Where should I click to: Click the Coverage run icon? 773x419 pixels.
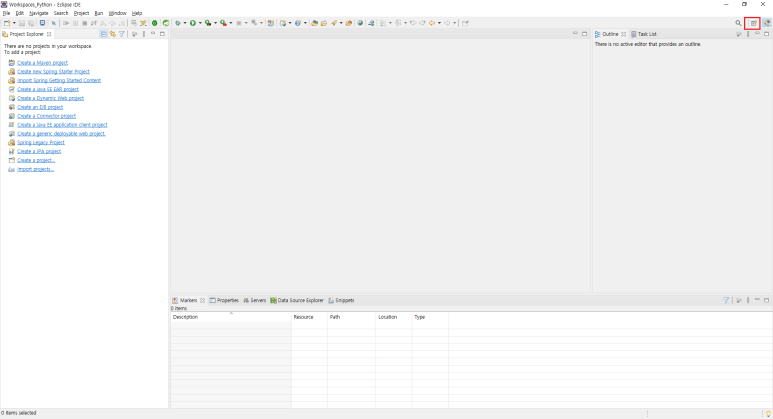coord(208,23)
